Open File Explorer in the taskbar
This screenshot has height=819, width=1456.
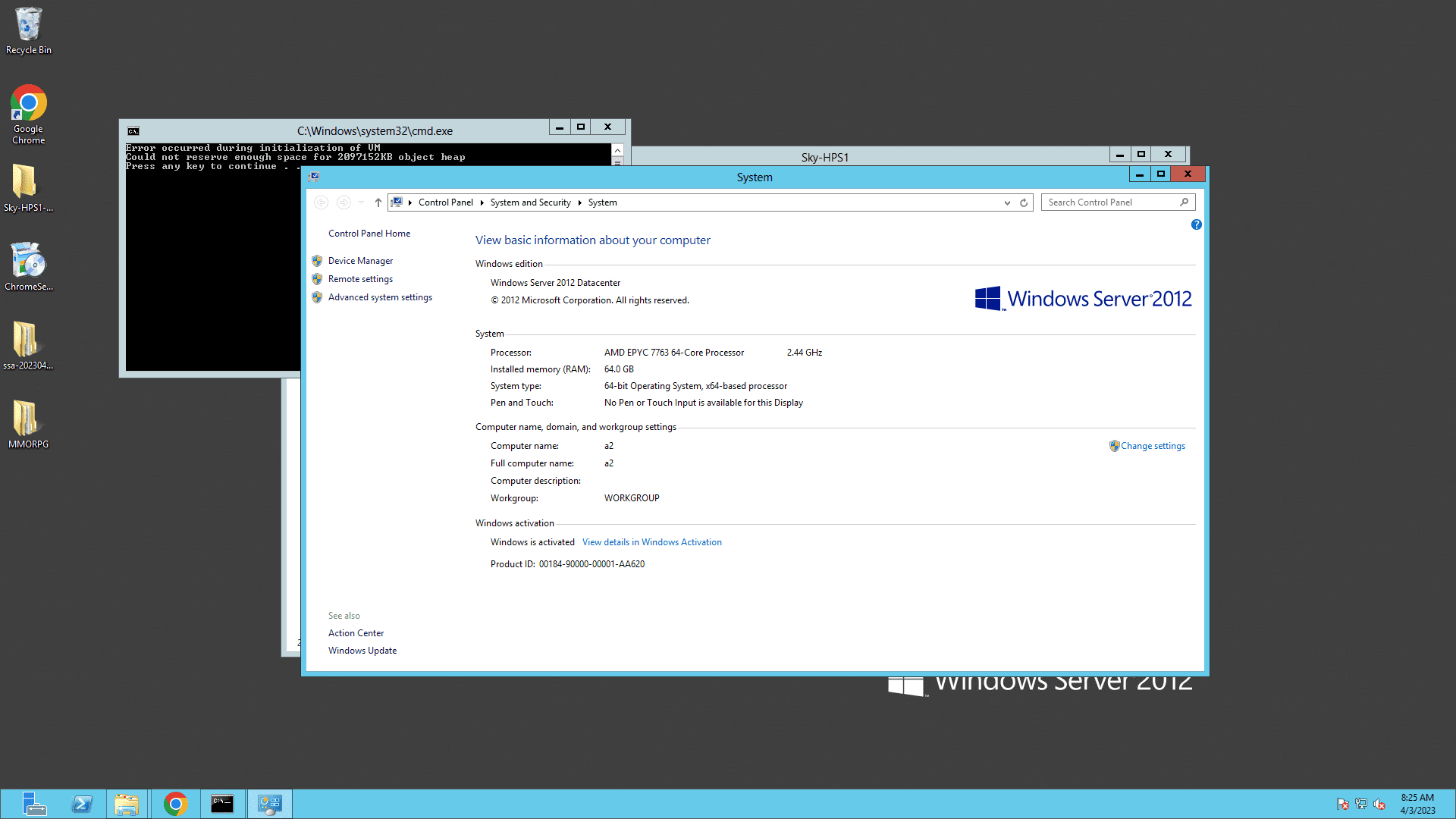pyautogui.click(x=127, y=804)
